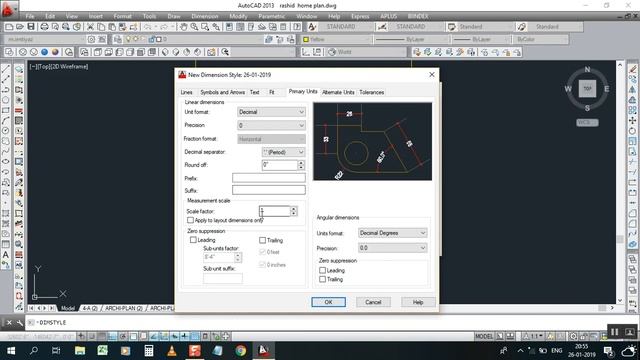Select the Line draw tool in left toolbar
640x360 pixels.
(x=6, y=69)
